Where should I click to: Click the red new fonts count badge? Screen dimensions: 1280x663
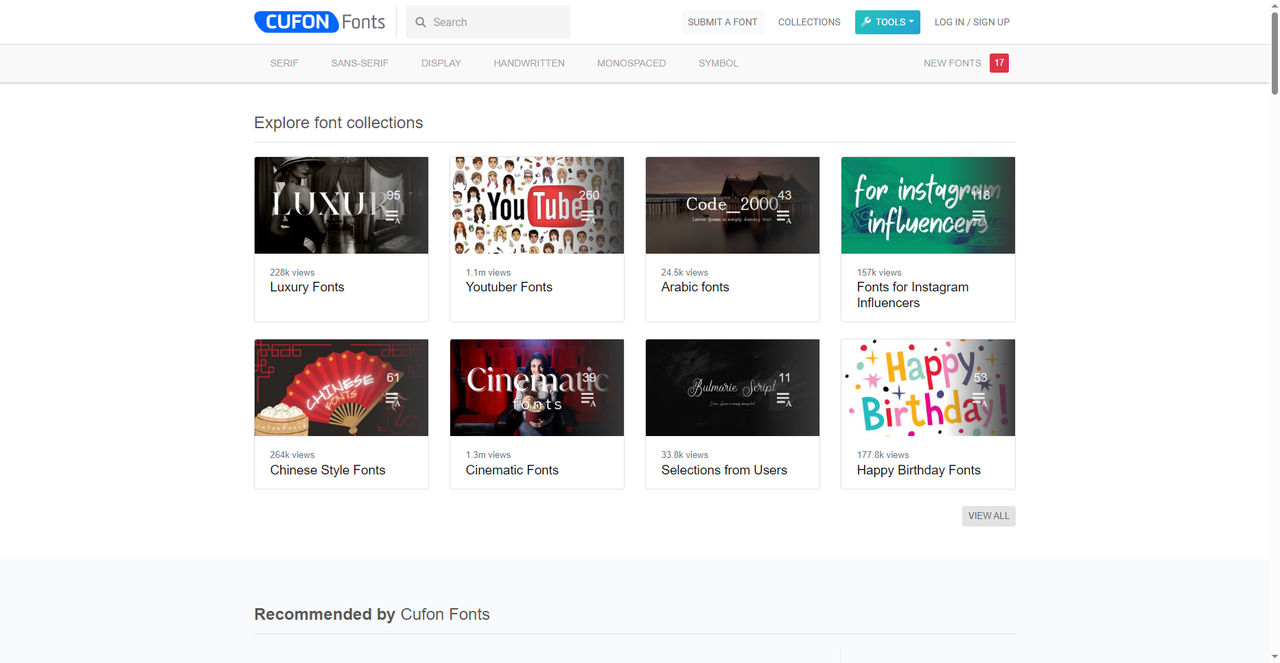coord(999,63)
